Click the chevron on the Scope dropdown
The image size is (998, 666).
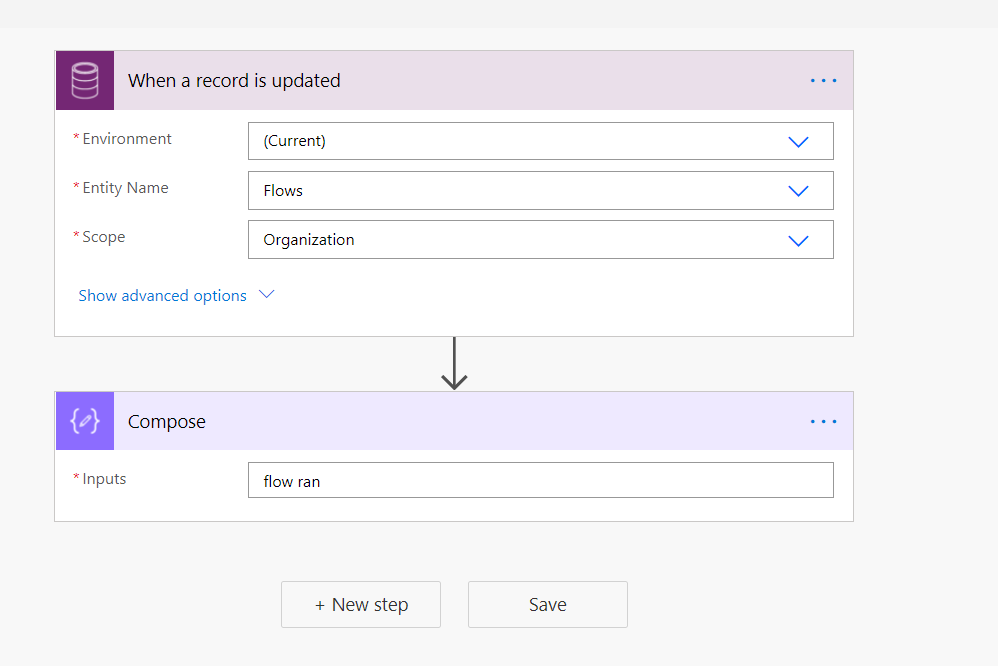798,240
